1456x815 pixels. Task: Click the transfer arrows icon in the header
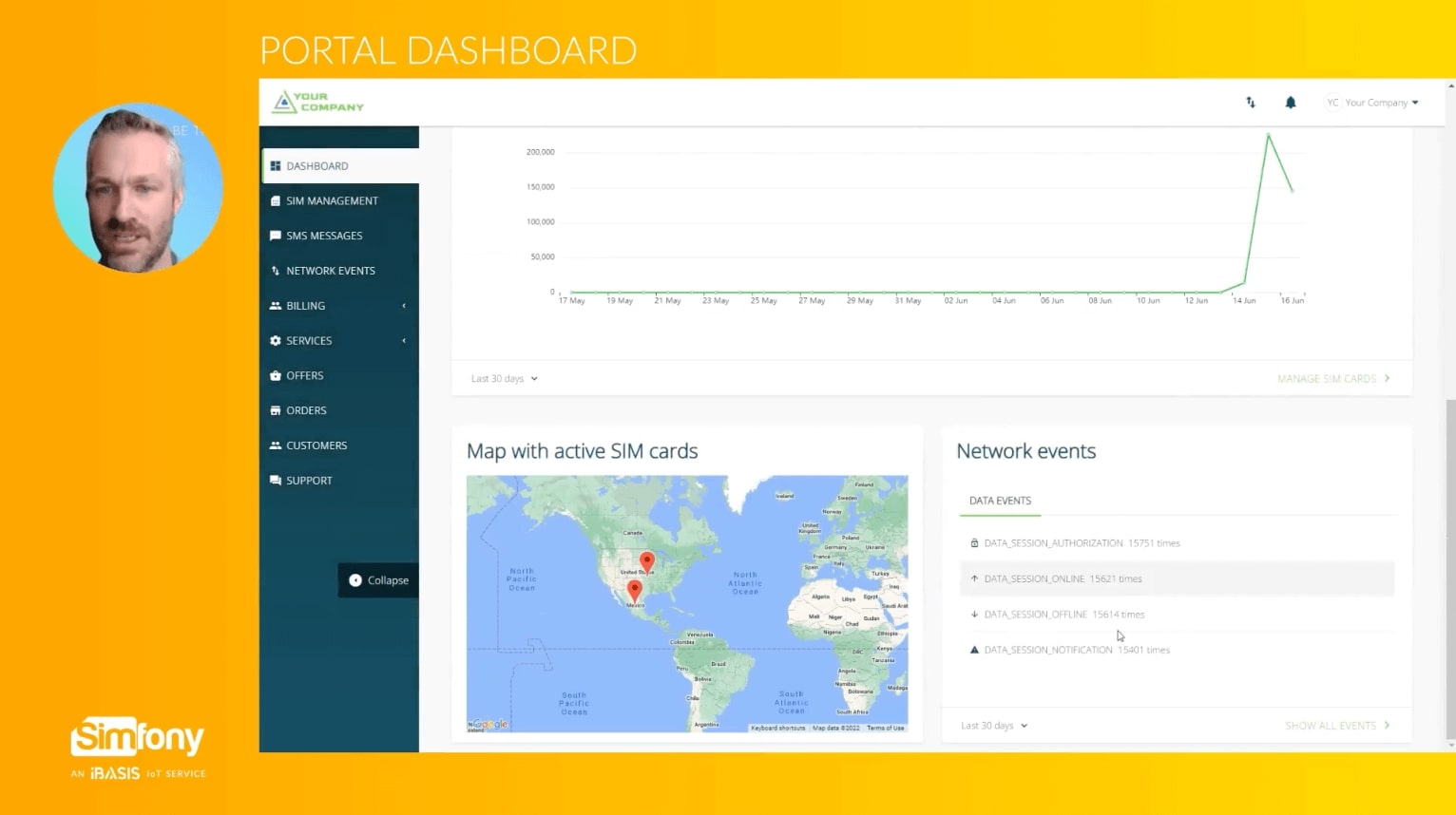(1250, 102)
